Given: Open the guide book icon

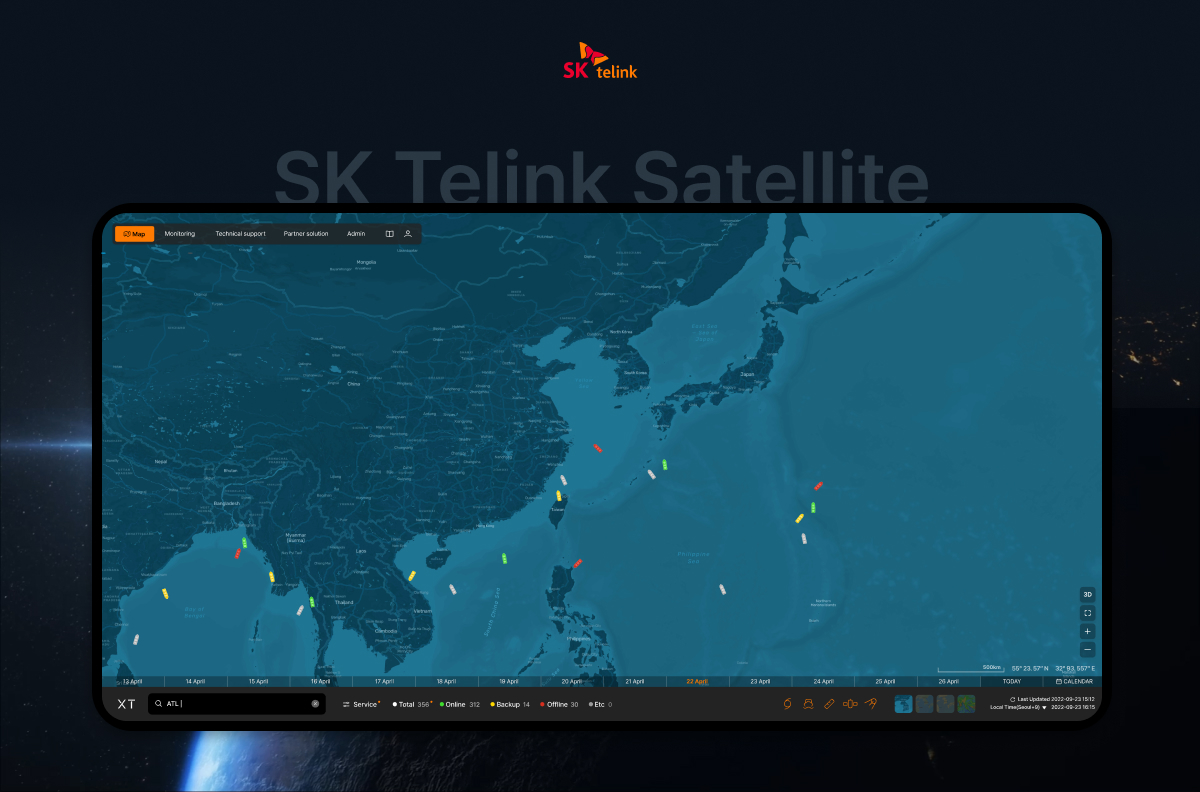Looking at the screenshot, I should click(x=390, y=234).
